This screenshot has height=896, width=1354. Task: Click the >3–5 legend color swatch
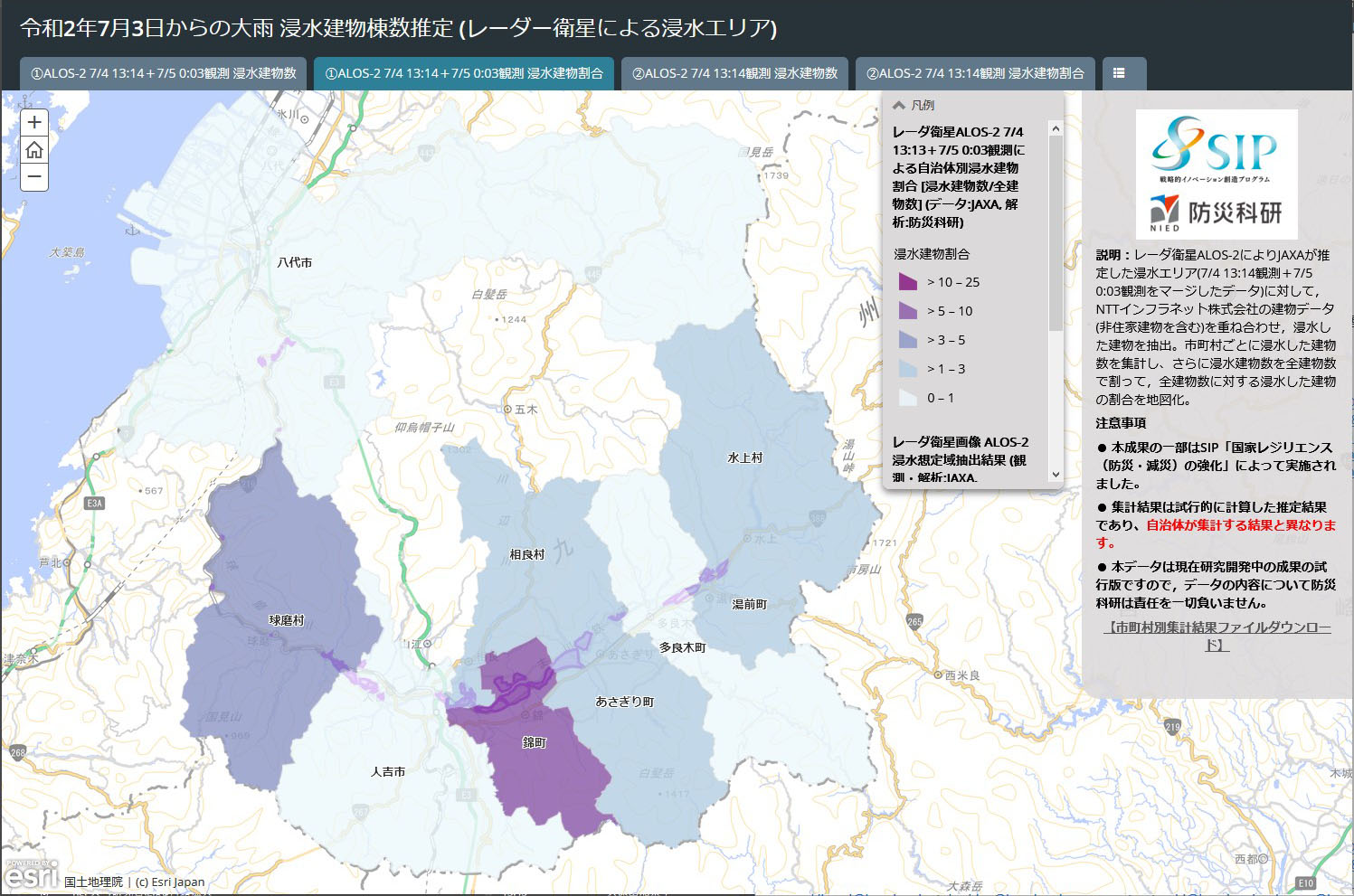coord(907,340)
